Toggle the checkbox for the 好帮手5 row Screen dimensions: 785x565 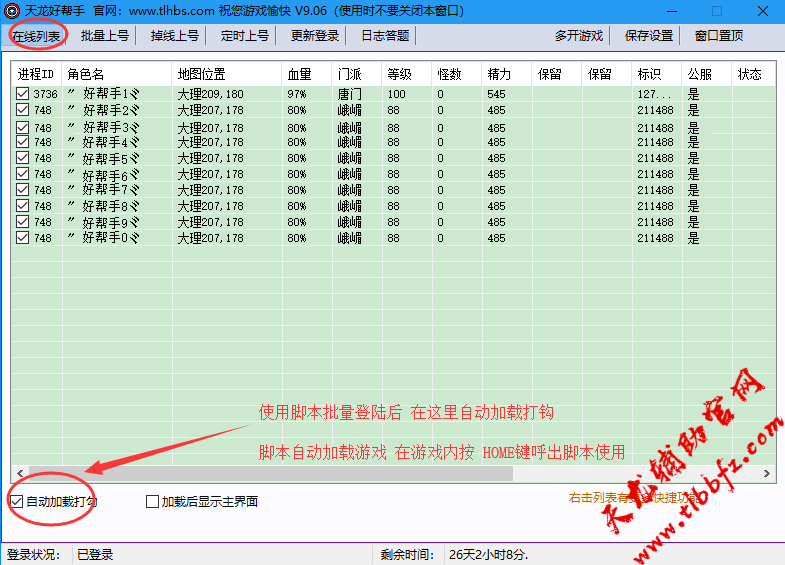coord(23,158)
